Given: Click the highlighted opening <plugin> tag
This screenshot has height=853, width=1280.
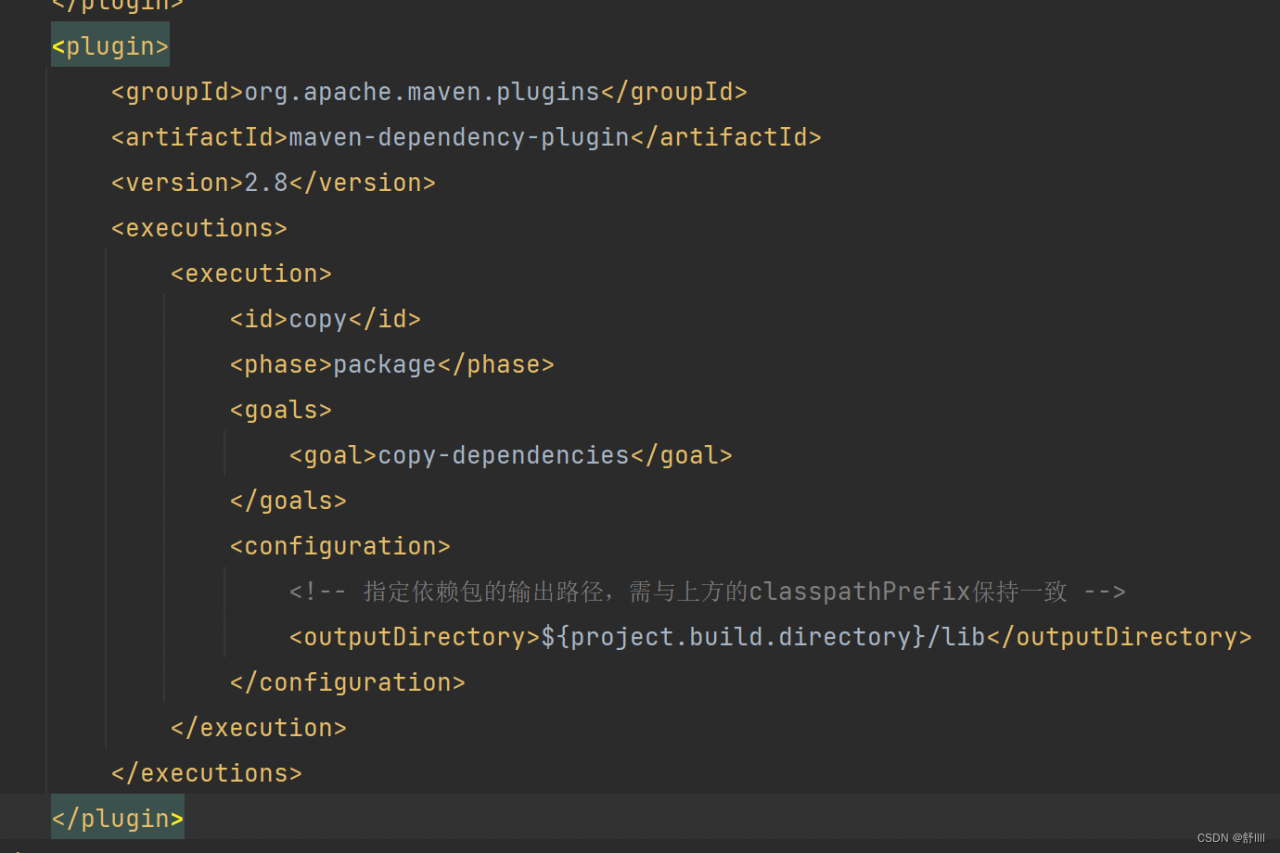Looking at the screenshot, I should pyautogui.click(x=110, y=46).
